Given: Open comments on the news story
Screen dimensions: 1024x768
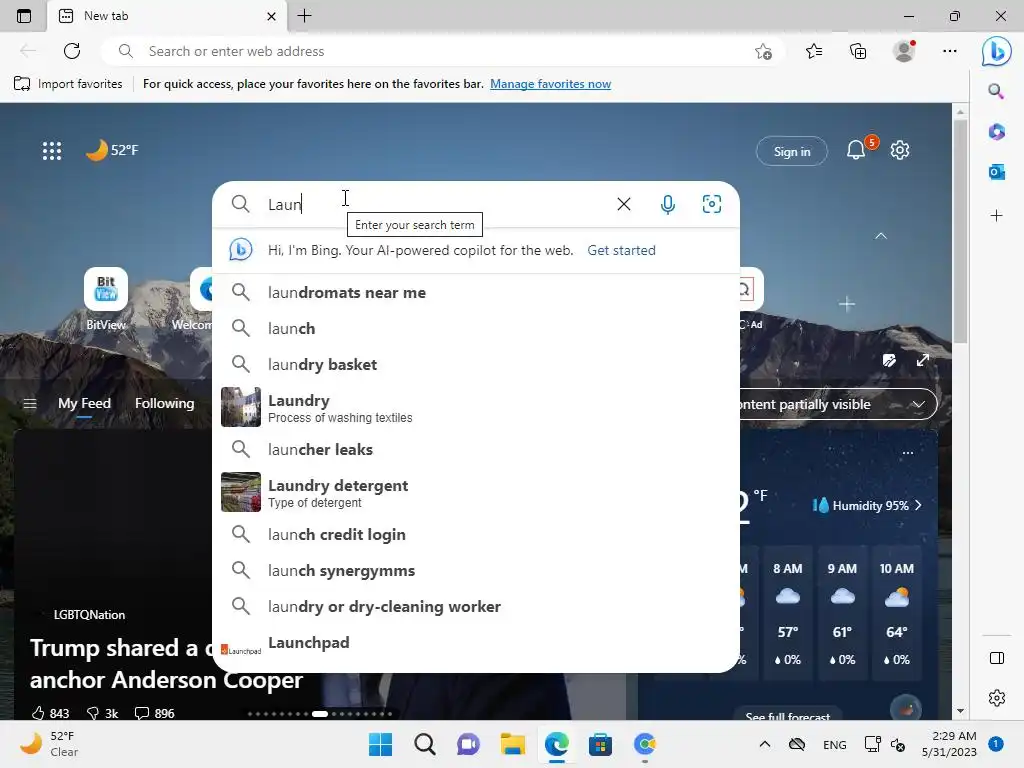Looking at the screenshot, I should click(x=155, y=713).
